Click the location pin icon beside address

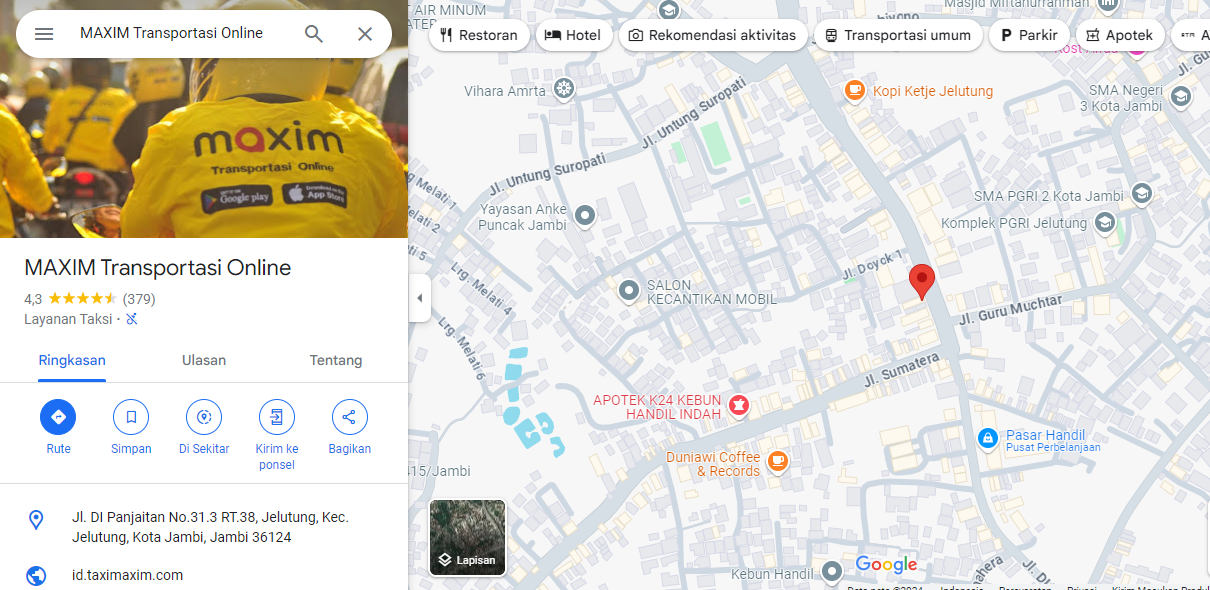pos(36,519)
